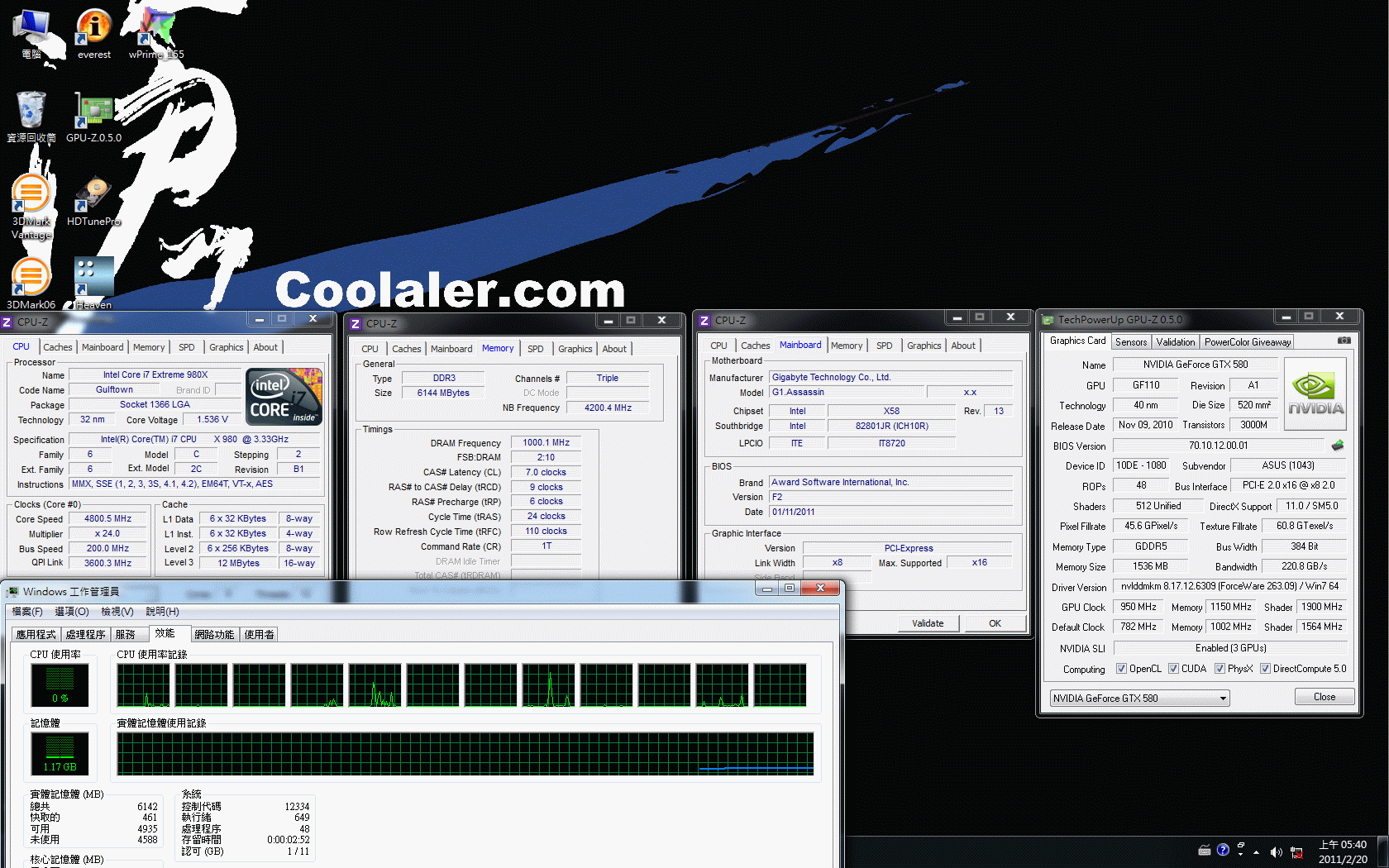Open About tab in first CPU-Z window
The height and width of the screenshot is (868, 1389).
(x=265, y=347)
